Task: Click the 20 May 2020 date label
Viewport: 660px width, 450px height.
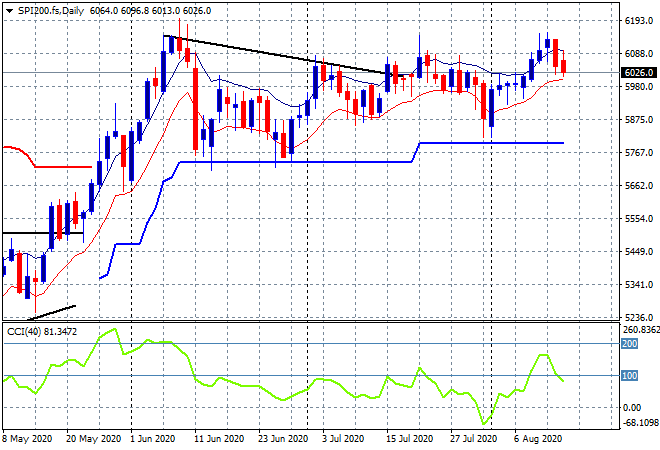Action: [93, 439]
